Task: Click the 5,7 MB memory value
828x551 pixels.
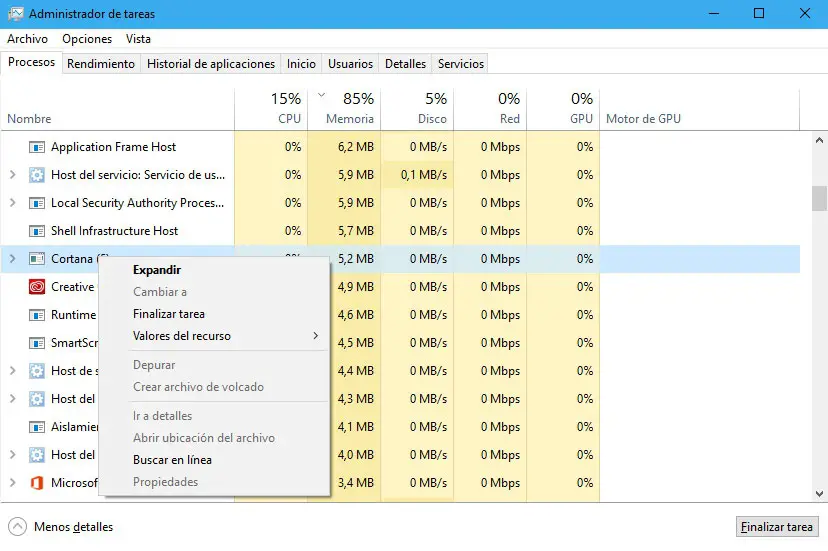Action: tap(356, 231)
